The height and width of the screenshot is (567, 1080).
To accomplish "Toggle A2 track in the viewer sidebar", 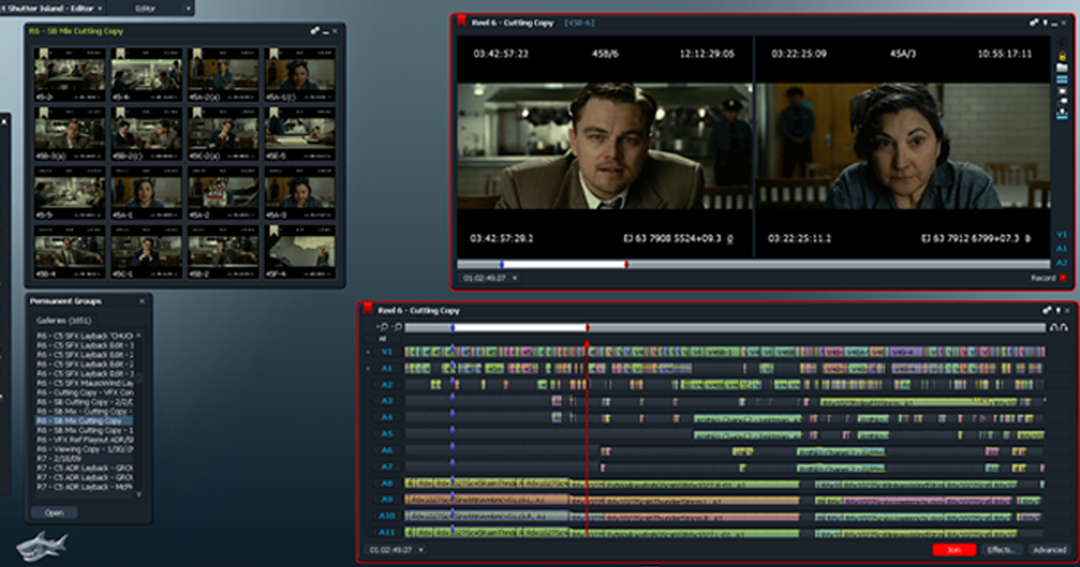I will click(1061, 262).
